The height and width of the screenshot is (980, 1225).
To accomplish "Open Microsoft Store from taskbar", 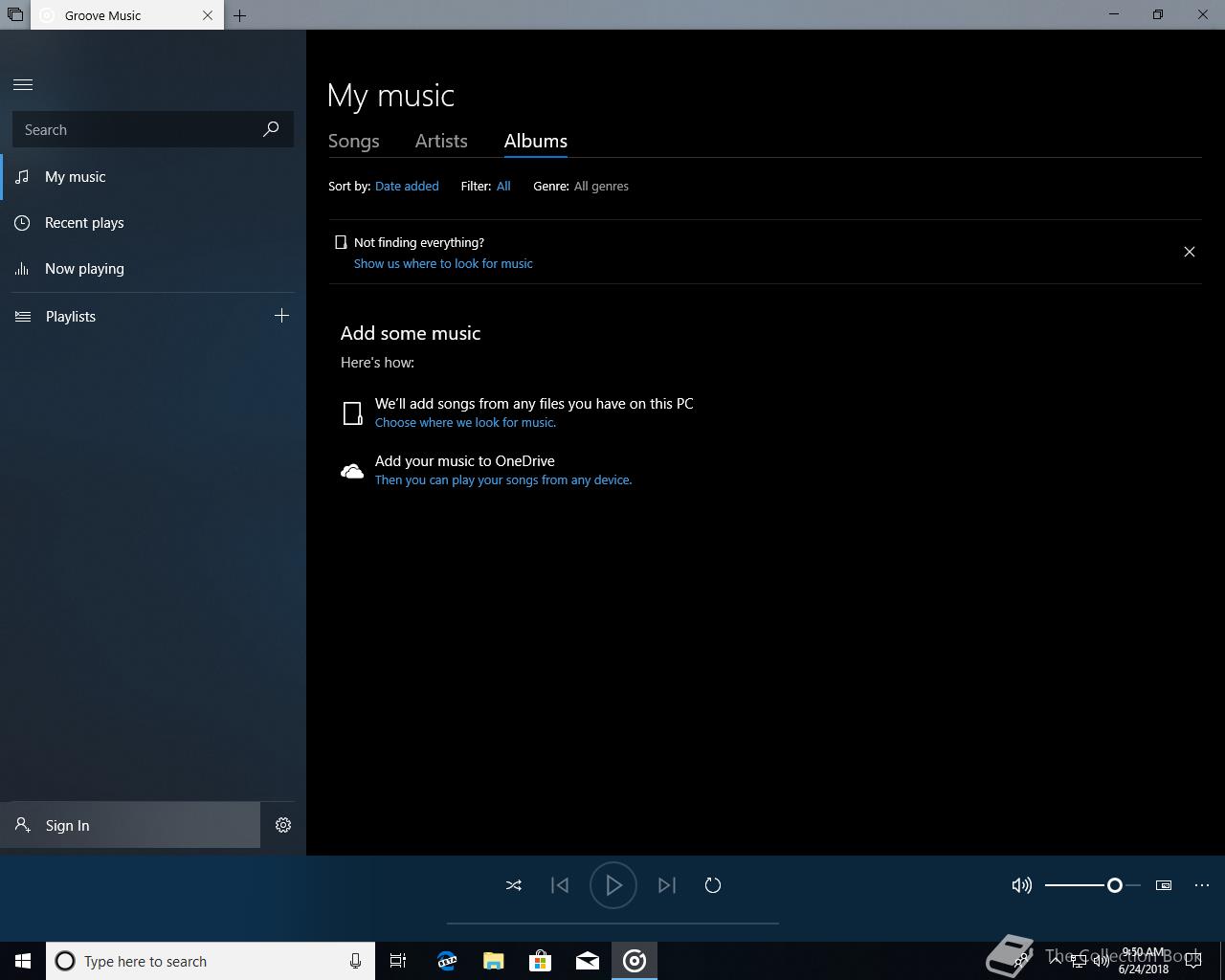I will pos(541,961).
